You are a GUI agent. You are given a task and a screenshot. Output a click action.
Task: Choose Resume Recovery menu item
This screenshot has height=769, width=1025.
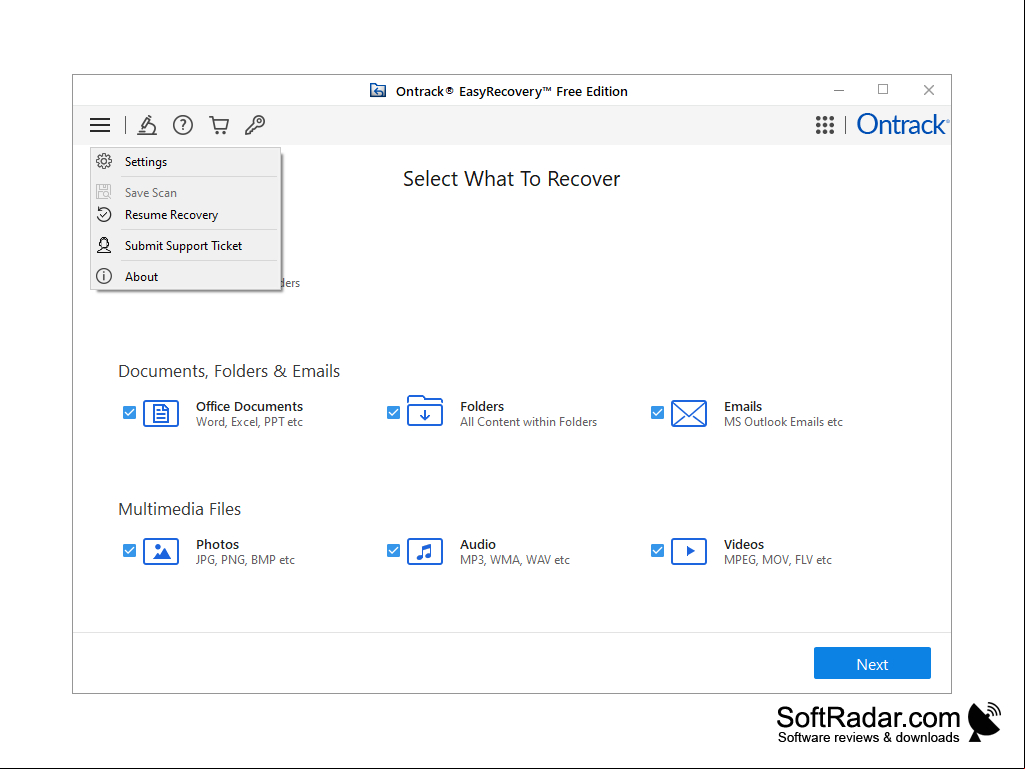[x=186, y=214]
